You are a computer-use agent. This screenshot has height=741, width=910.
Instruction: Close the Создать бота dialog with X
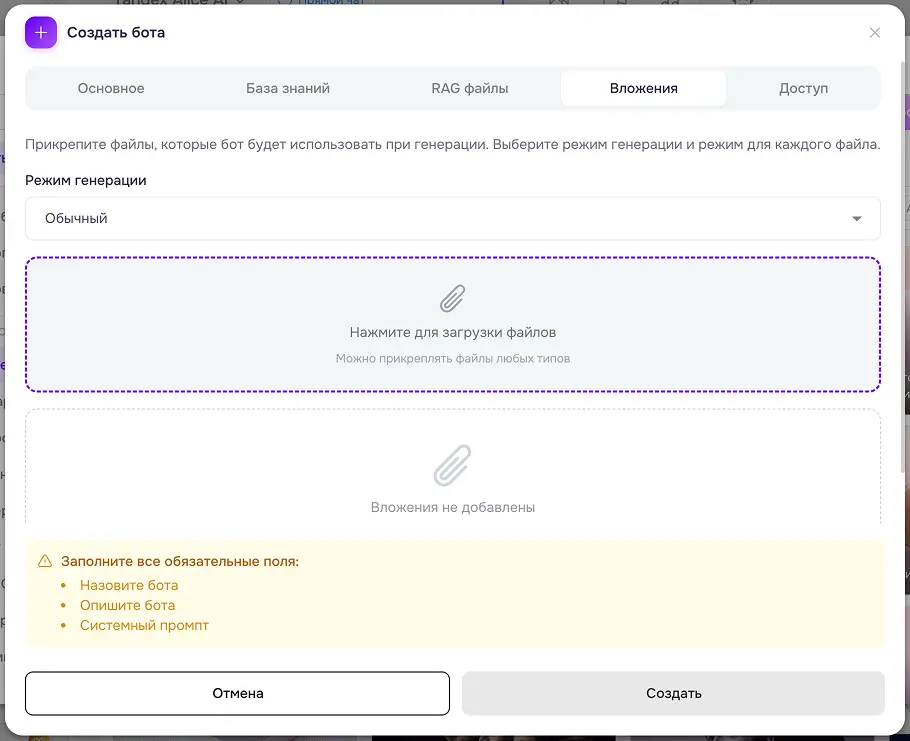[875, 32]
